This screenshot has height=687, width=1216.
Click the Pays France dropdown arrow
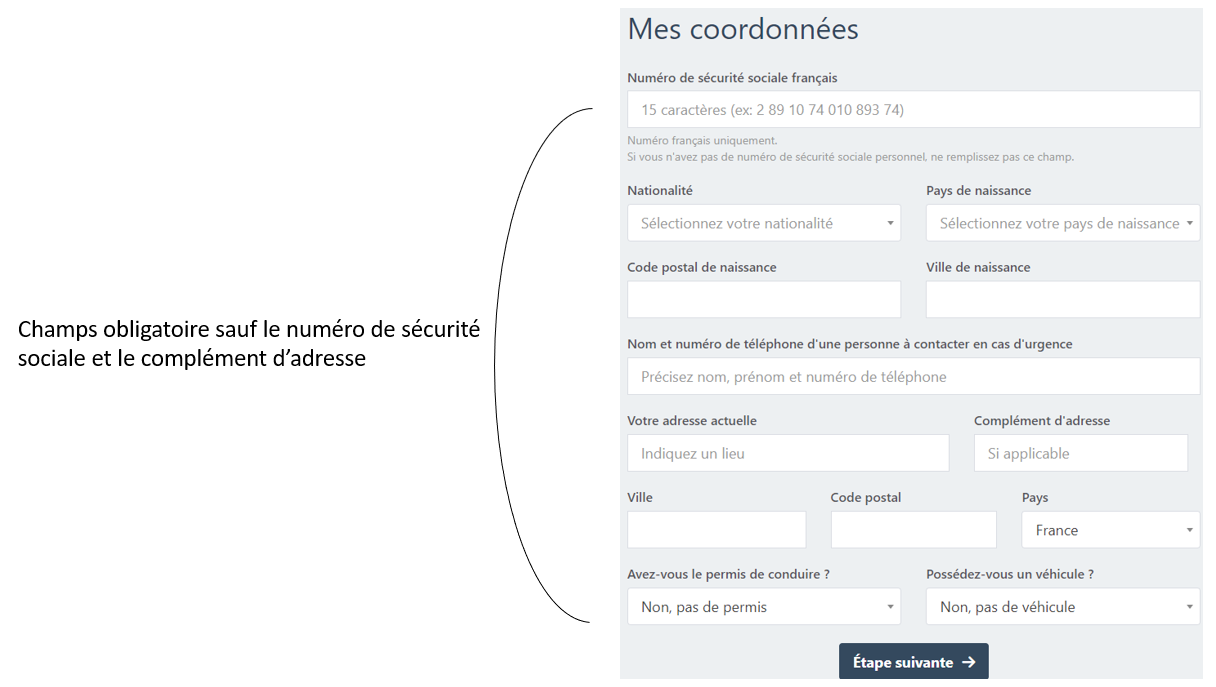point(1189,531)
